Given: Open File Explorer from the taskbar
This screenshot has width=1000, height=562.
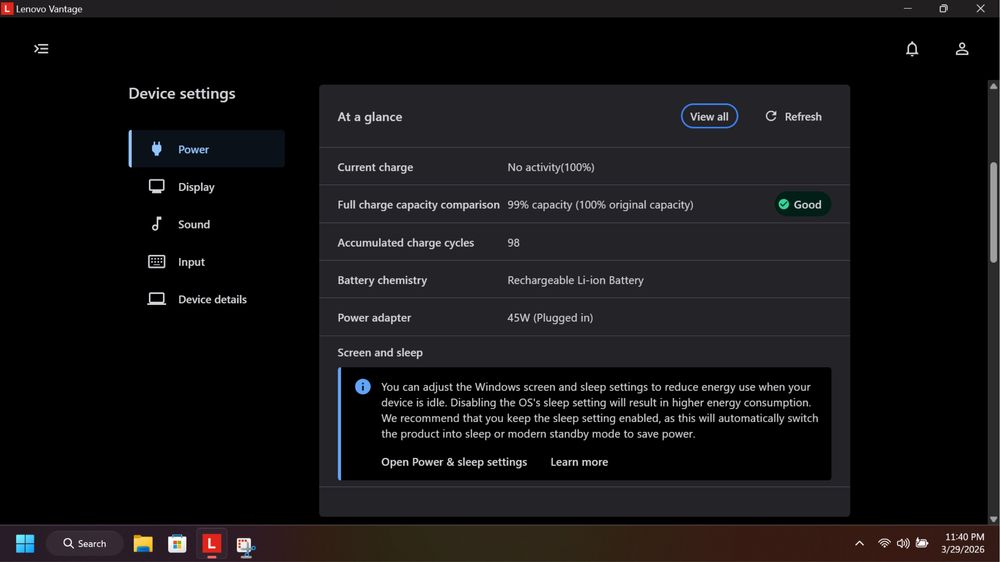Looking at the screenshot, I should [143, 544].
